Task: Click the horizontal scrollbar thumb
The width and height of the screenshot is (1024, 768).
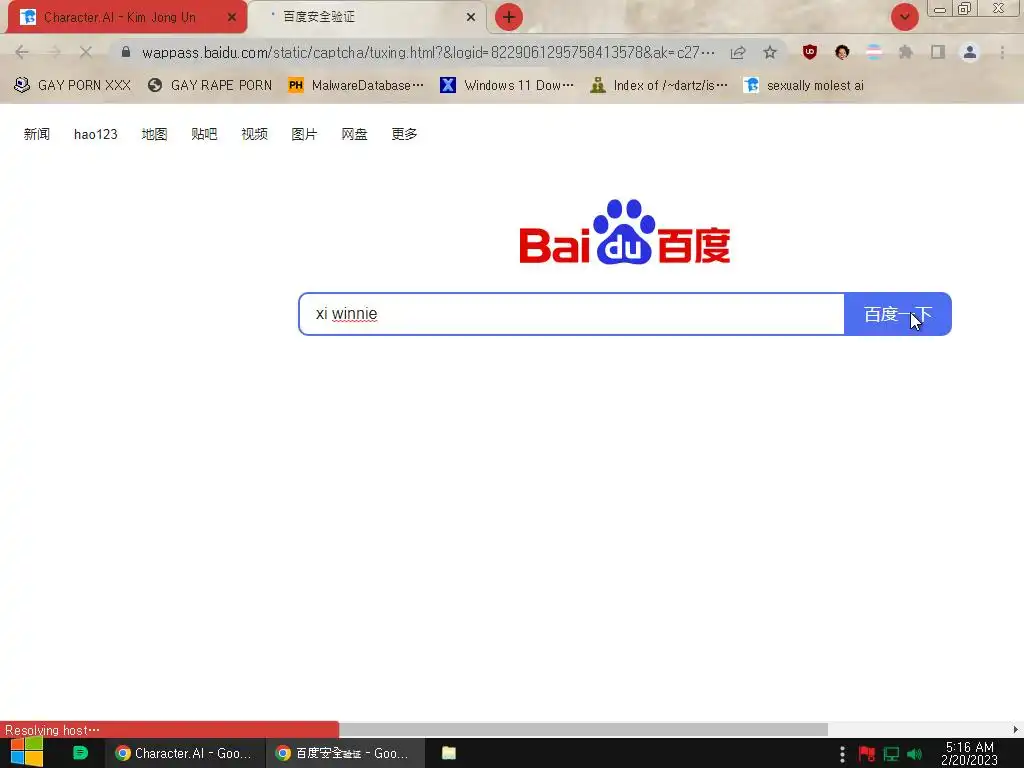Action: [x=583, y=729]
